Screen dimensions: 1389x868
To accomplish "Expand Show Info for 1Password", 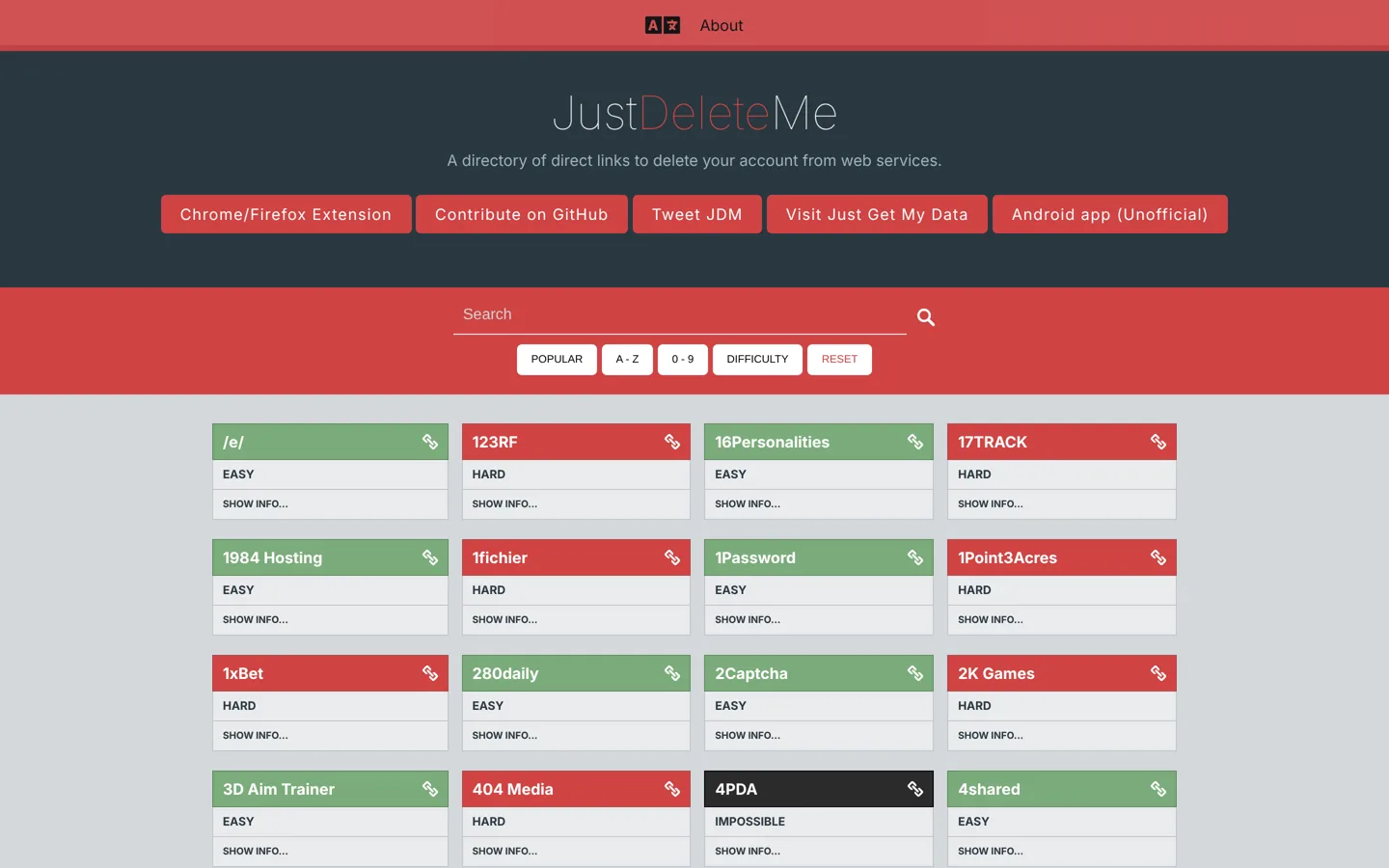I will [x=748, y=620].
